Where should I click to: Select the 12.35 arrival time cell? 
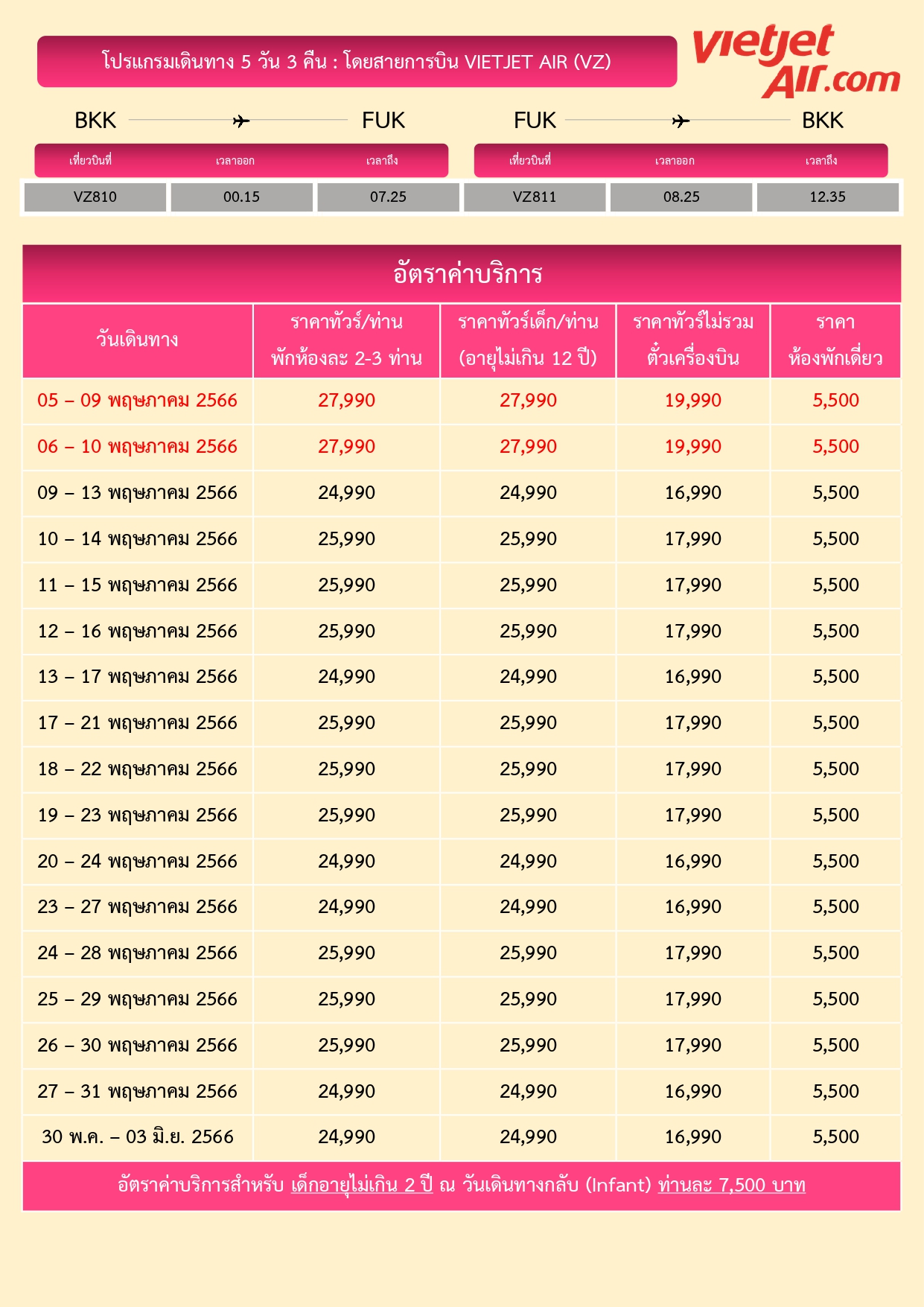point(828,197)
